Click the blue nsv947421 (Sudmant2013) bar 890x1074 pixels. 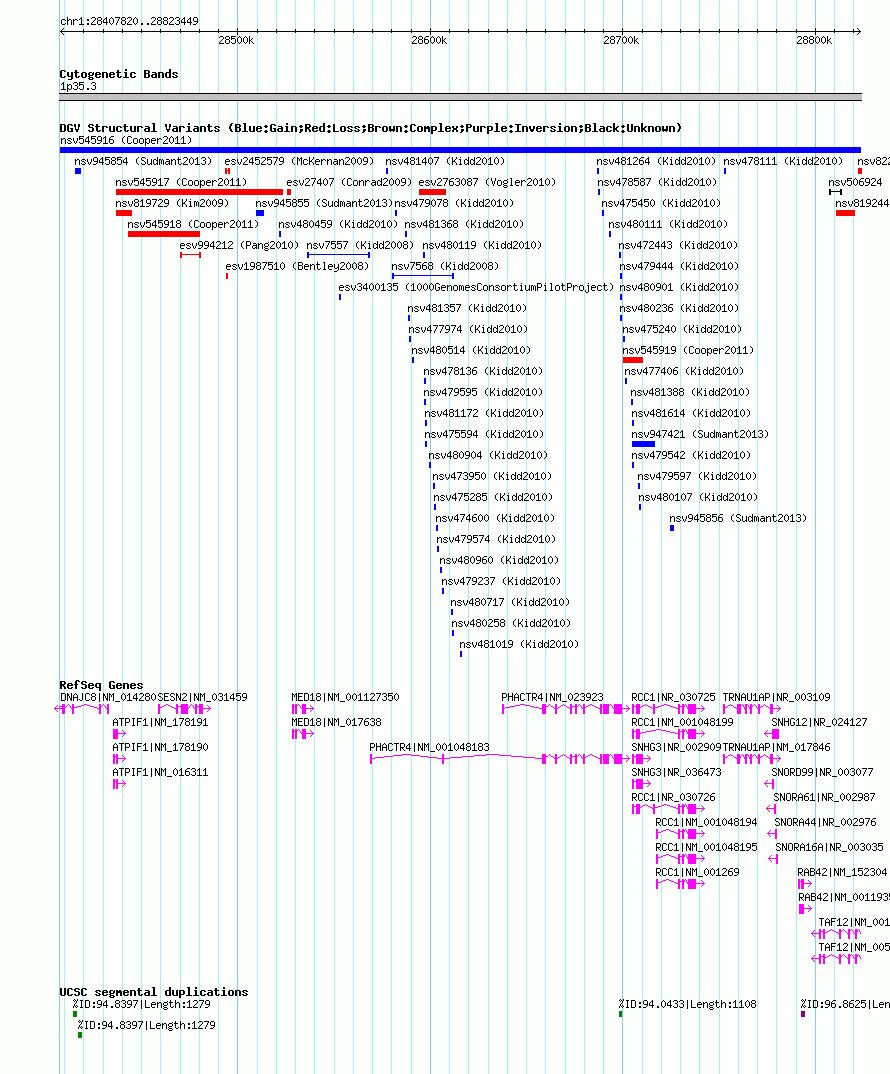643,445
